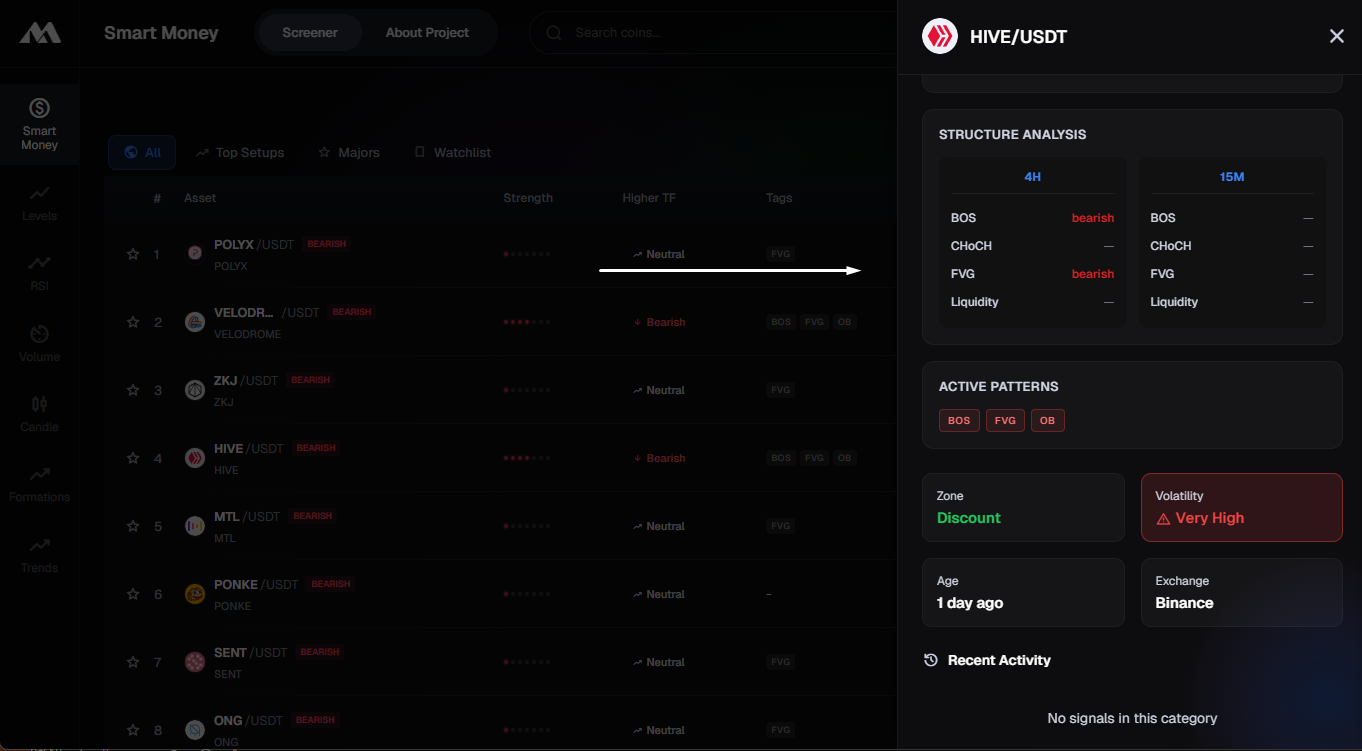Select the Top Setups filter

pos(240,153)
